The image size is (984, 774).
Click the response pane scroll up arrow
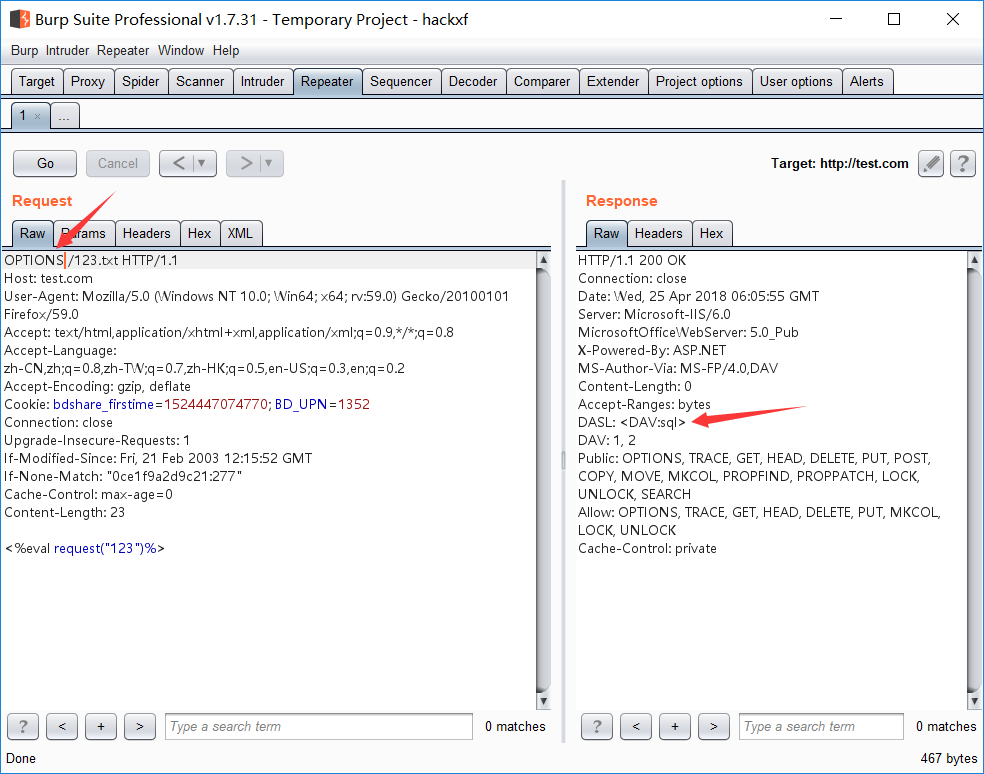click(x=974, y=259)
